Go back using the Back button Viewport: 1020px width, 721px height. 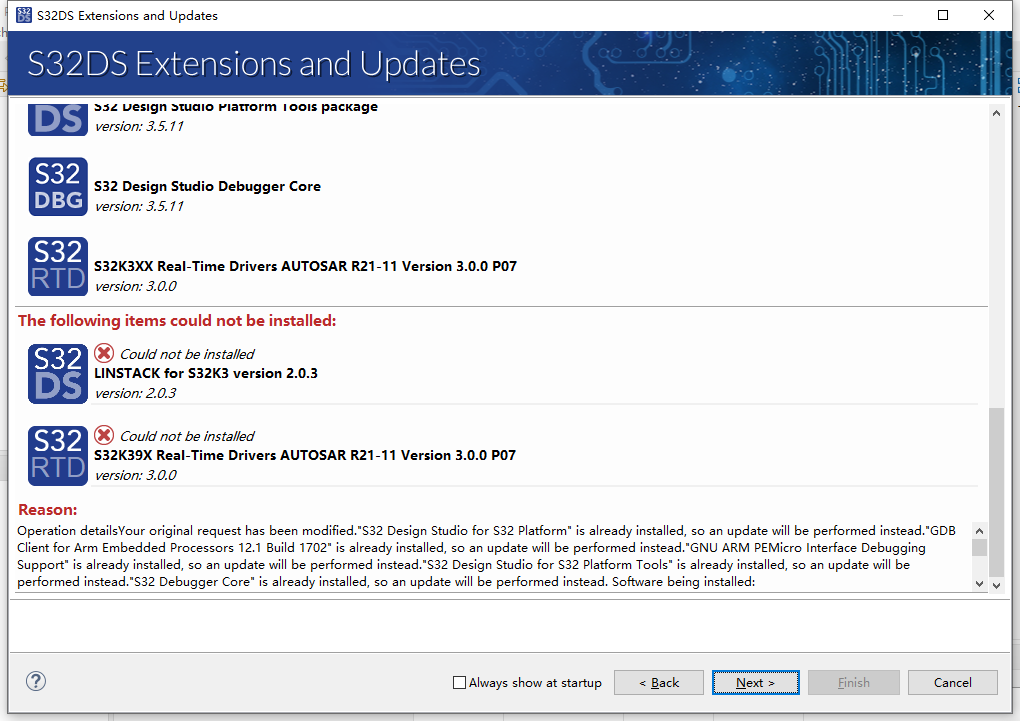point(658,682)
